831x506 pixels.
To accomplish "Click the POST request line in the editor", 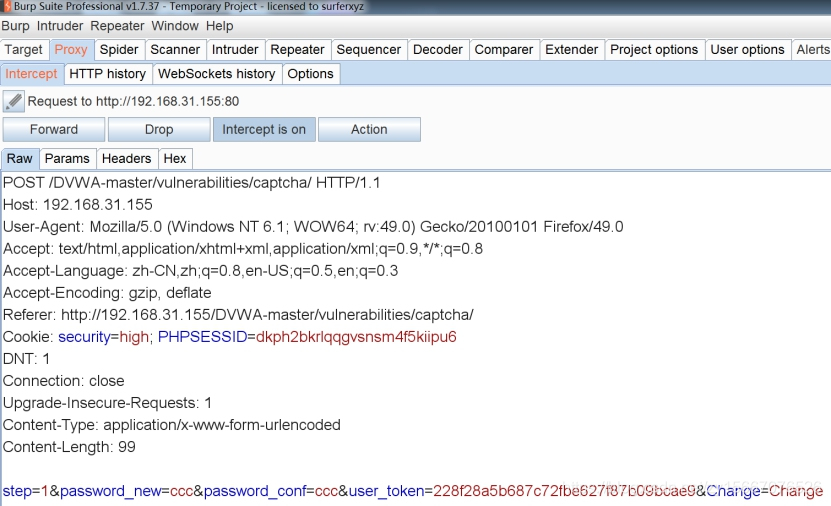I will pyautogui.click(x=191, y=183).
